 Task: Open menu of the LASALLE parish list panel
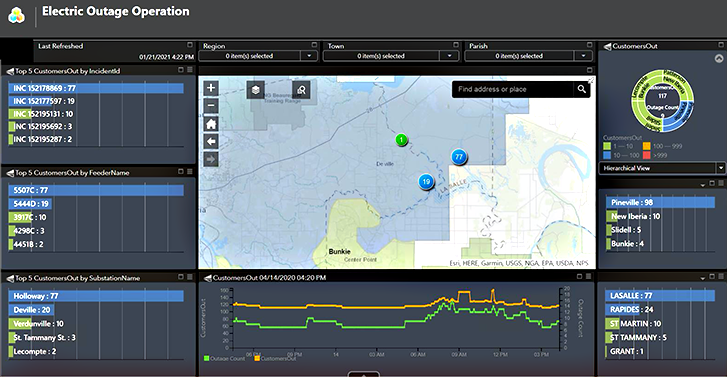(x=721, y=276)
